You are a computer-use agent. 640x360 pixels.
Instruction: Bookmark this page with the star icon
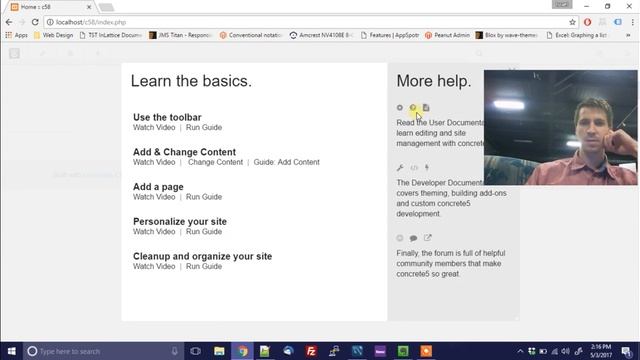pyautogui.click(x=572, y=22)
